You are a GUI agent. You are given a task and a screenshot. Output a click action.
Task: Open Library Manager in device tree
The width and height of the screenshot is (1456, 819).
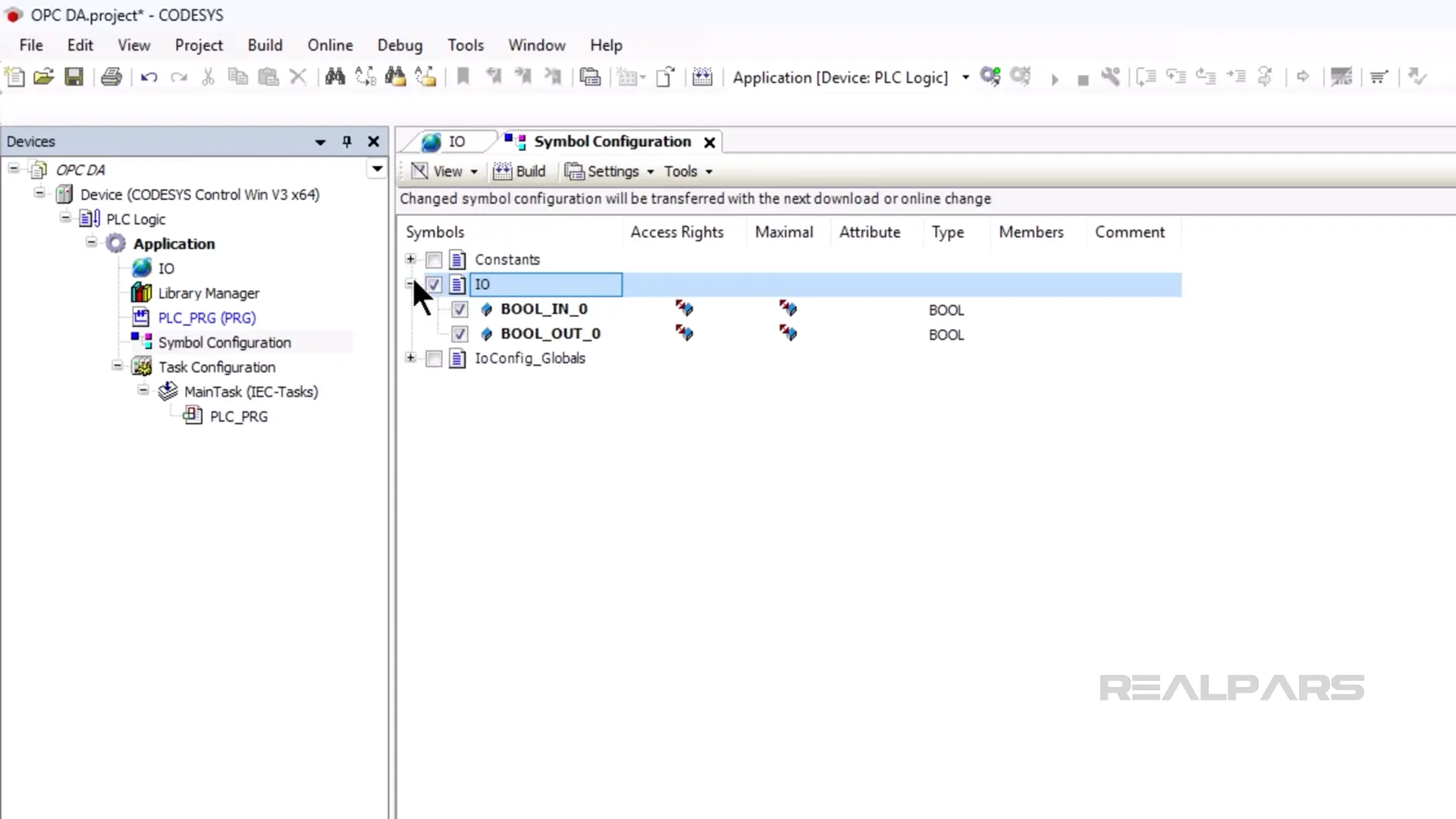coord(209,293)
